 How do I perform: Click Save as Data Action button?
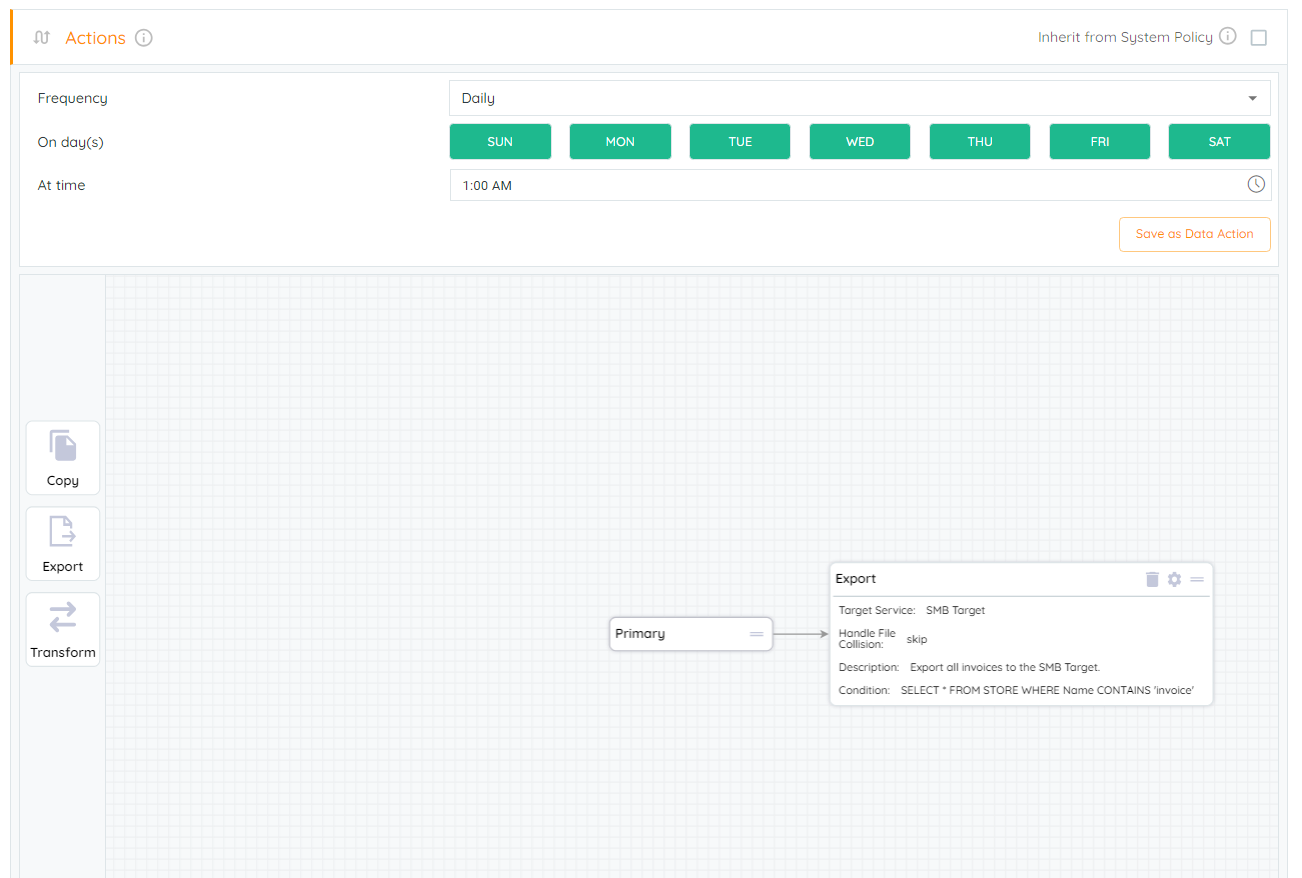(x=1194, y=234)
